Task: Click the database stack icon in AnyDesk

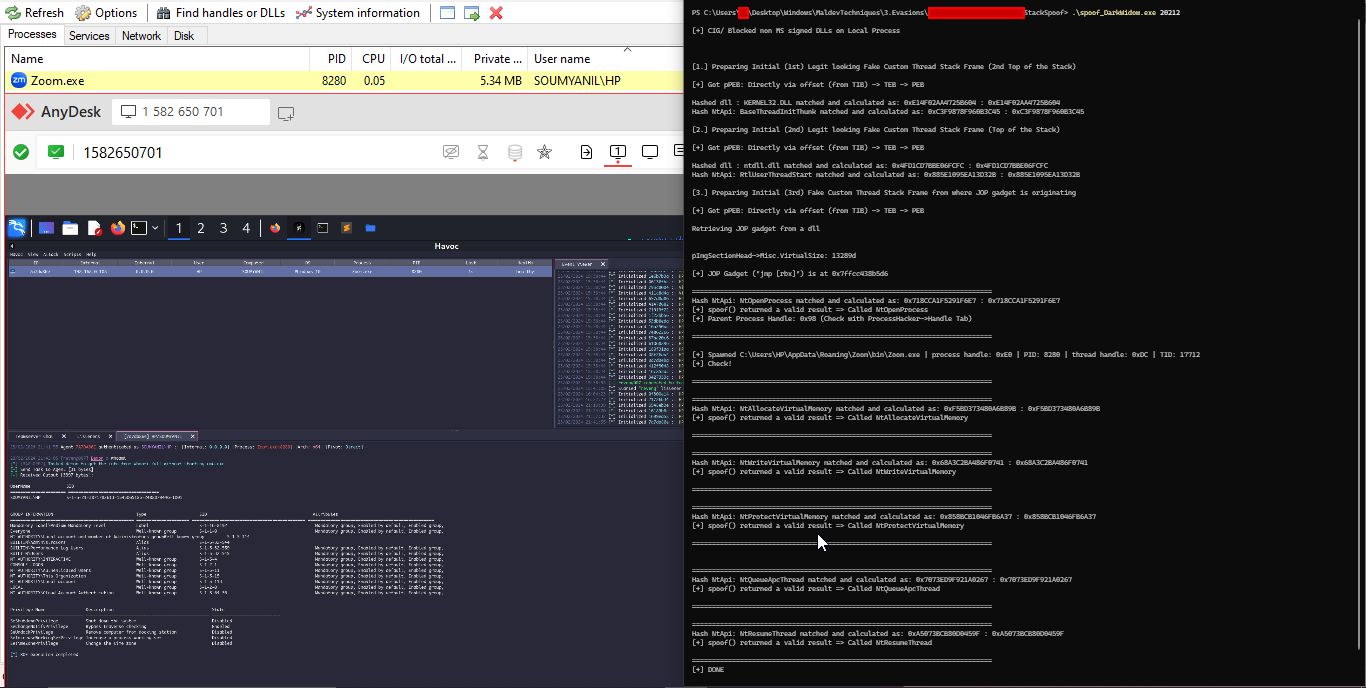Action: [x=514, y=153]
